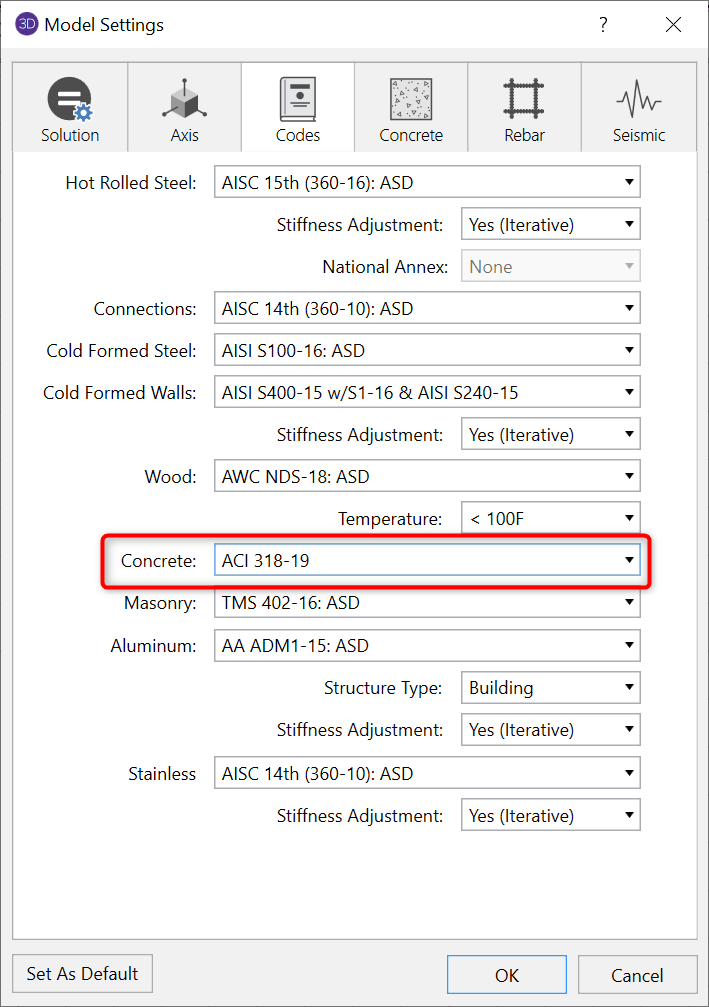Click the Codes book icon

point(297,100)
